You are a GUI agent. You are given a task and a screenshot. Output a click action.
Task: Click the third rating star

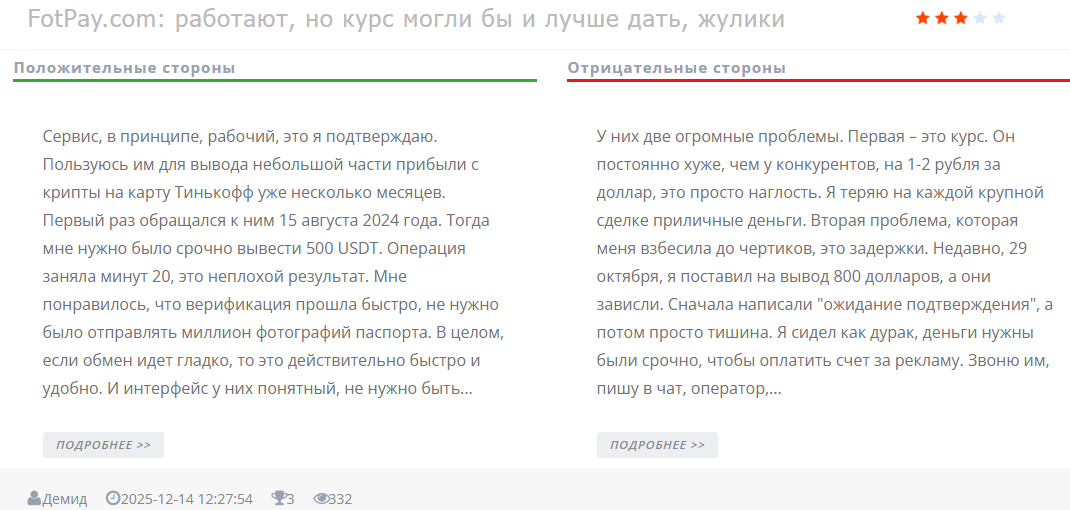coord(961,18)
